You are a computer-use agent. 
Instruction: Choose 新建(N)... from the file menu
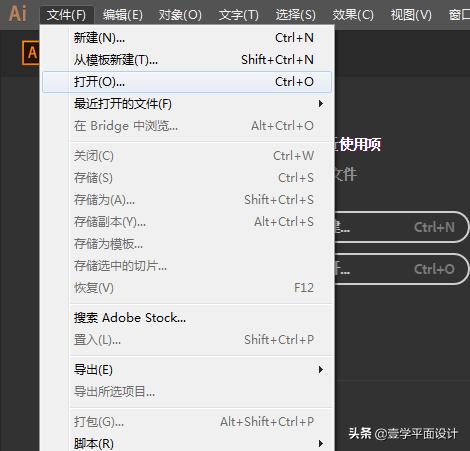click(x=187, y=38)
